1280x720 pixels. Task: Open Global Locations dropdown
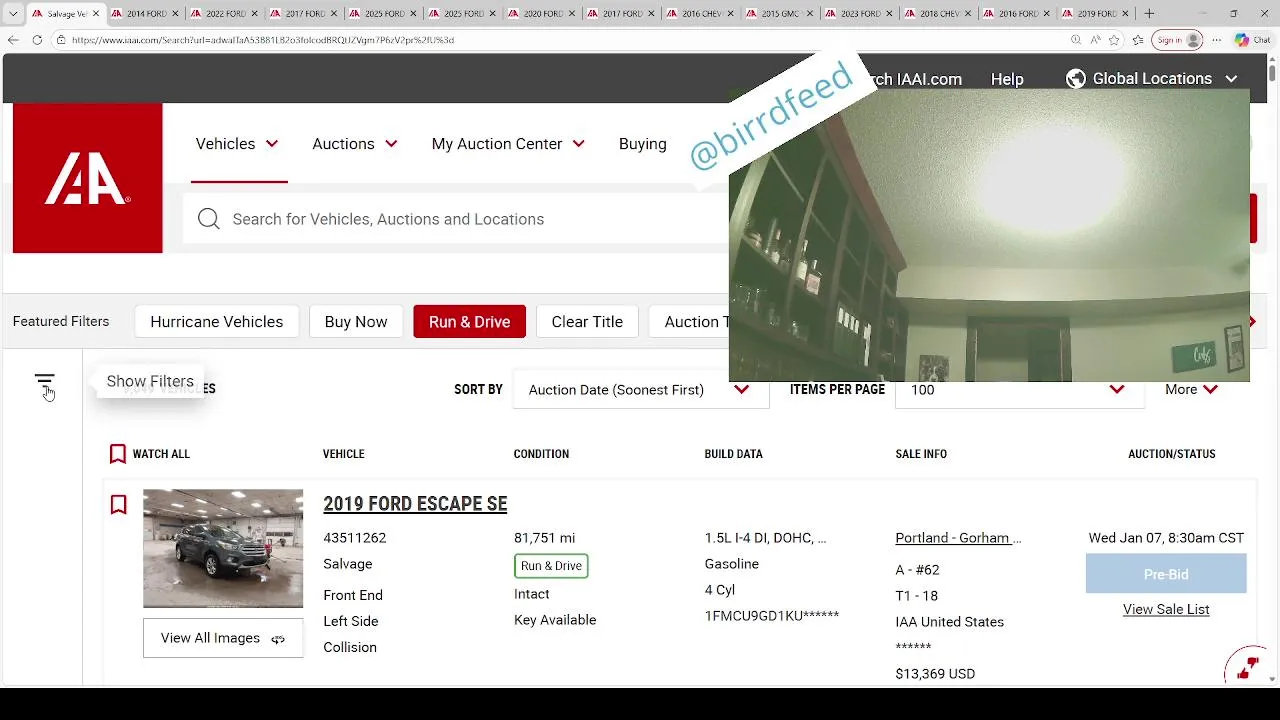(x=1152, y=79)
